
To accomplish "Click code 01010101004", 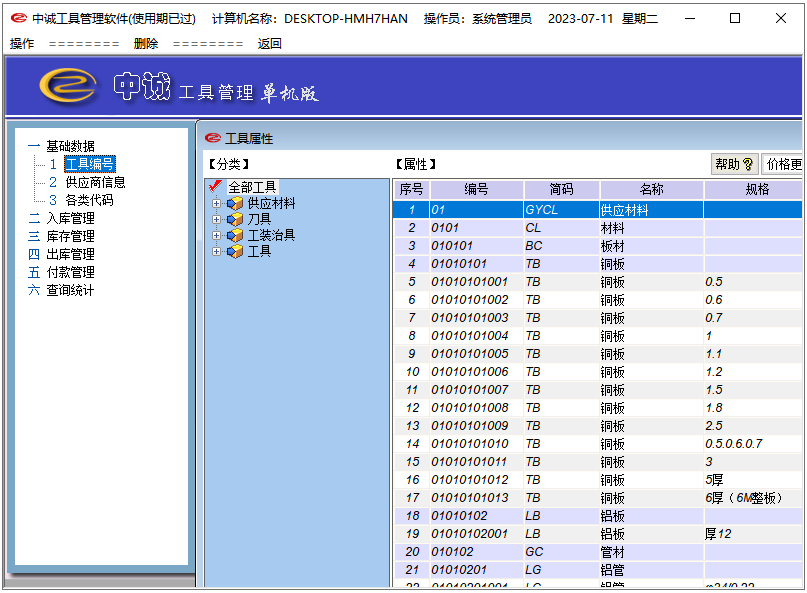I will [477, 336].
